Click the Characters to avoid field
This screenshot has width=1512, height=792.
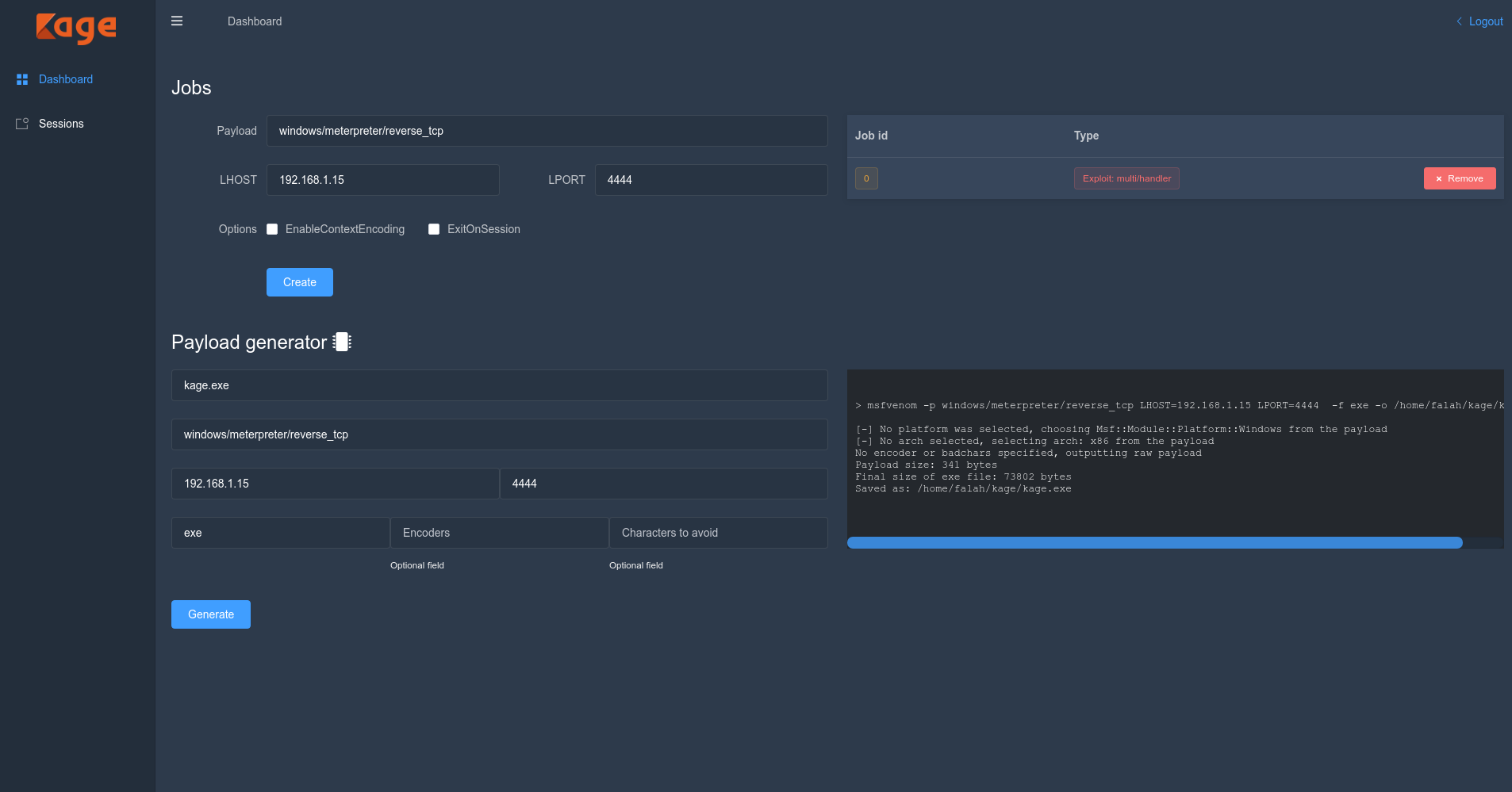pos(719,533)
